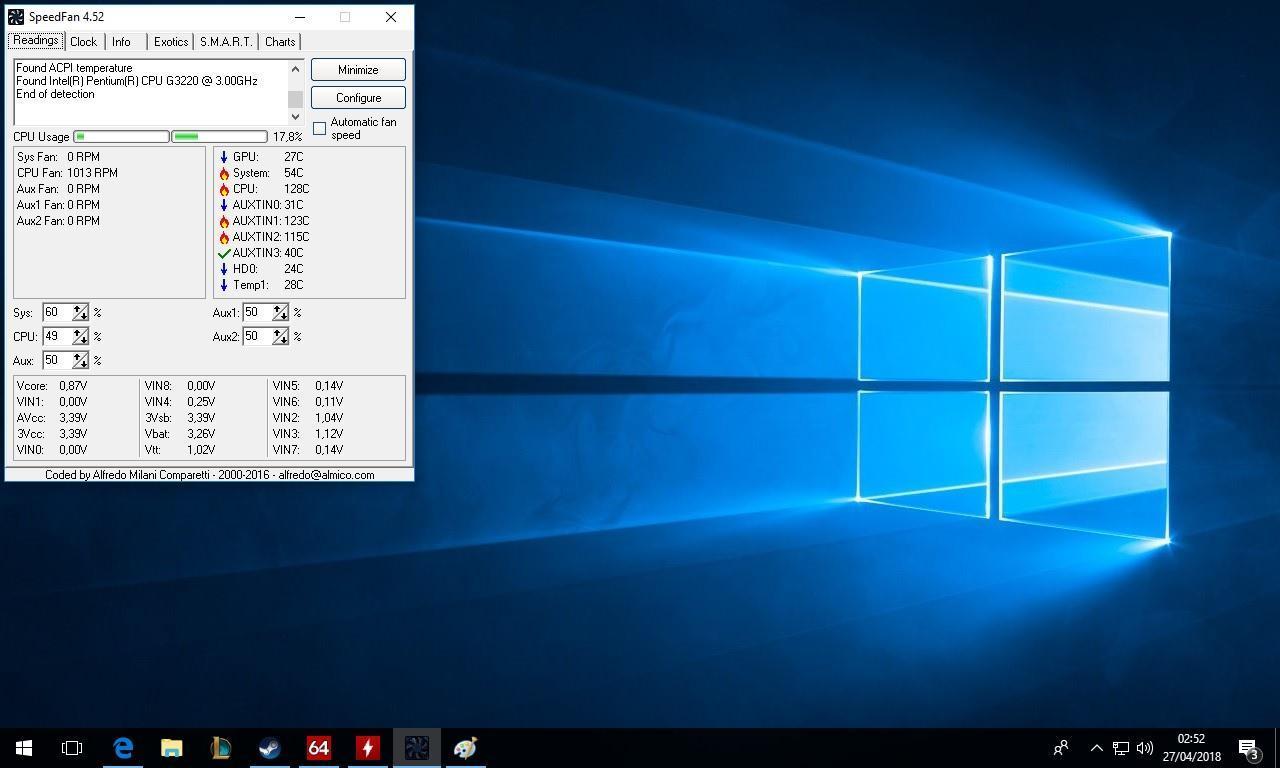Switch to the Info tab
Screen dimensions: 1280x768
point(121,42)
